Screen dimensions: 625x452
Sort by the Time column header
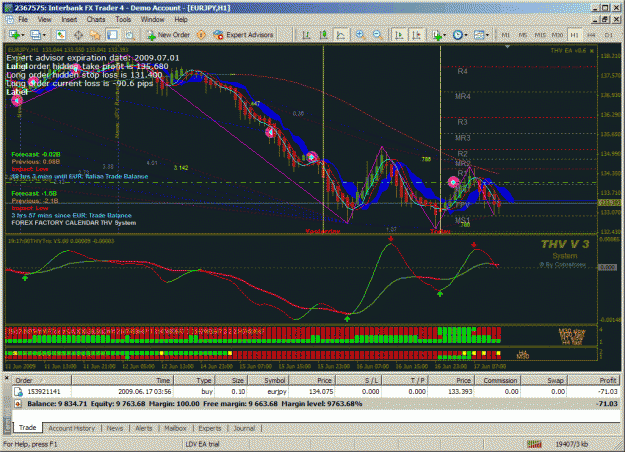click(x=123, y=380)
